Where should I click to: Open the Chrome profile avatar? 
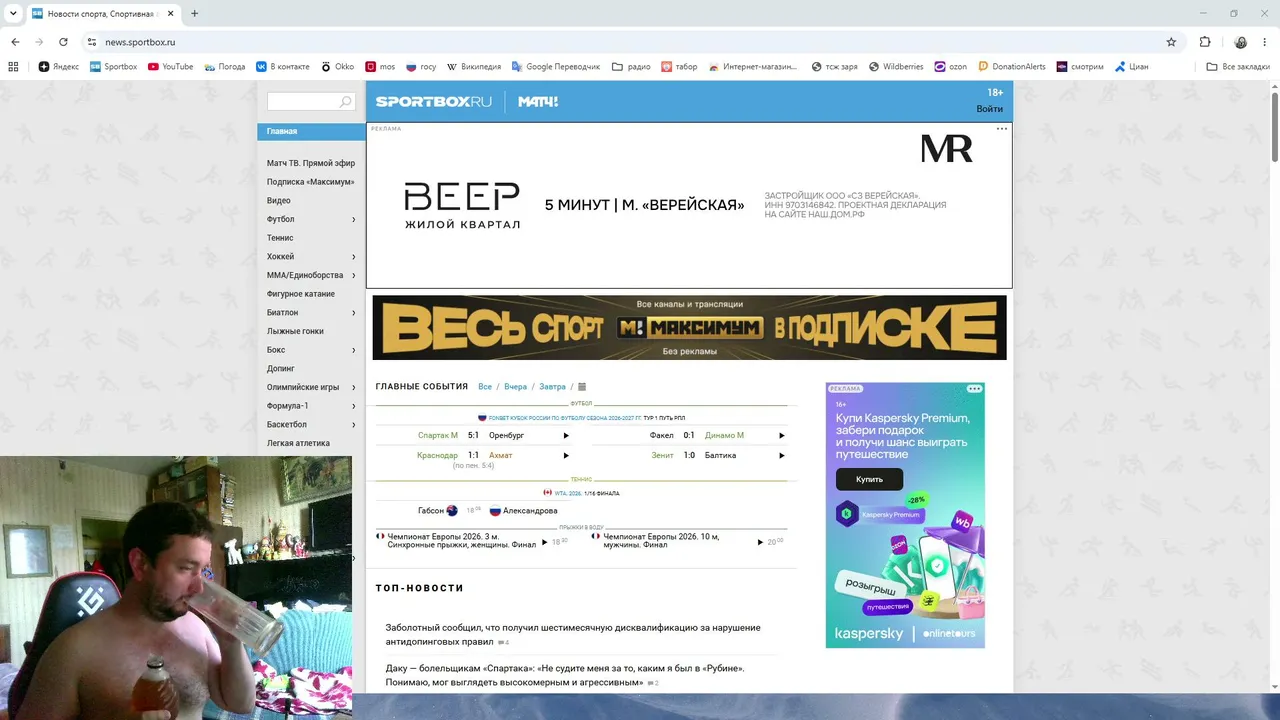tap(1240, 42)
